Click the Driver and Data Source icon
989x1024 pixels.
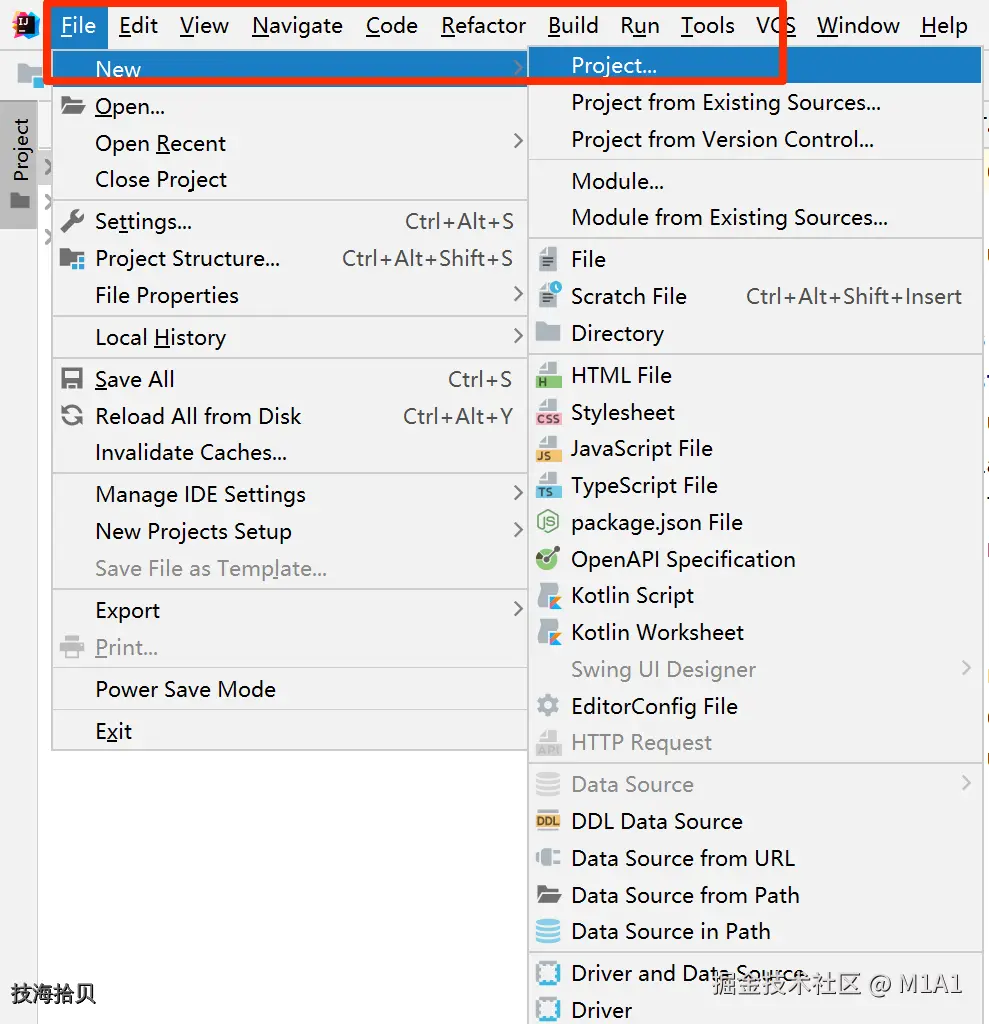548,973
